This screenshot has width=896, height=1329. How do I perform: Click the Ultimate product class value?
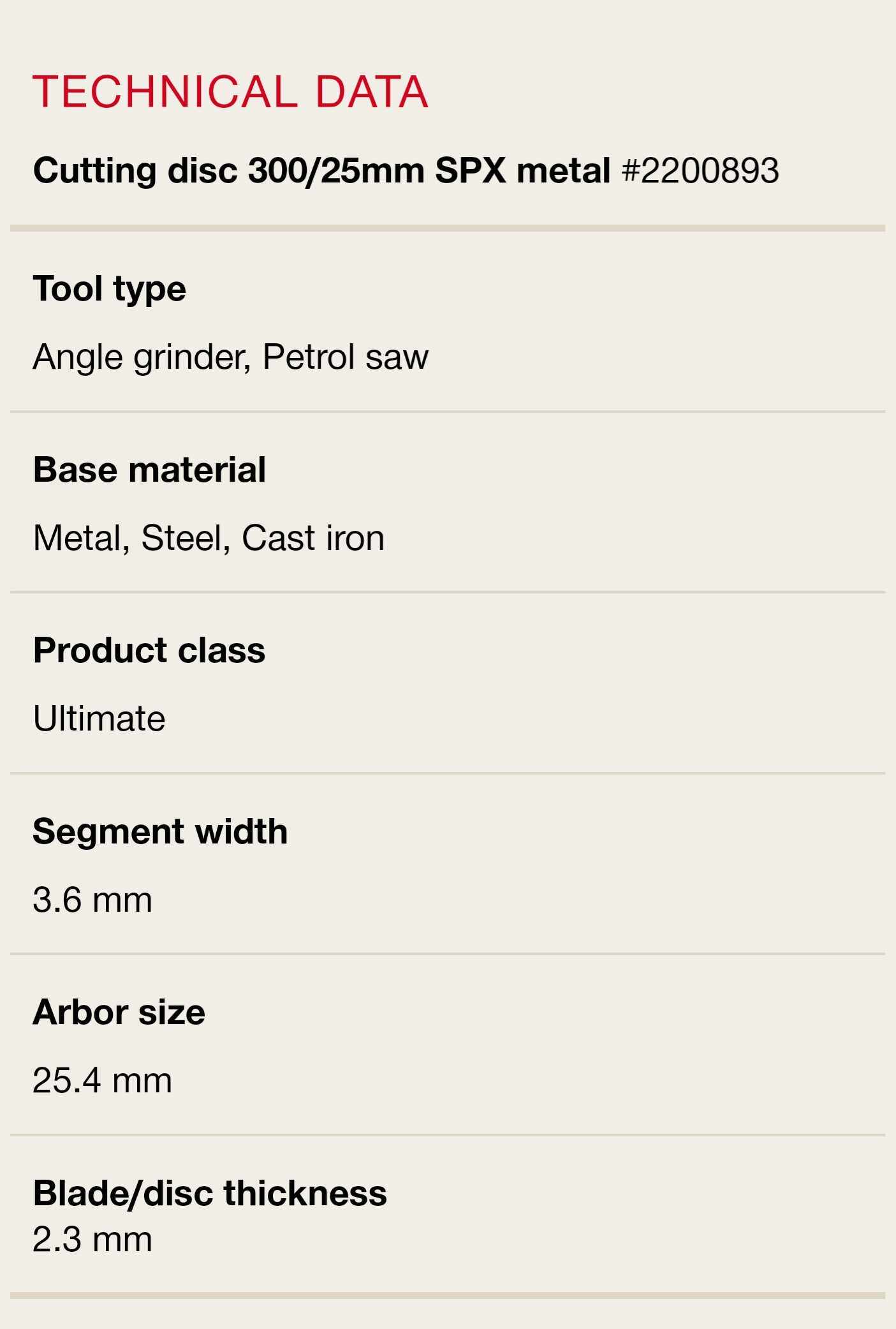point(99,718)
